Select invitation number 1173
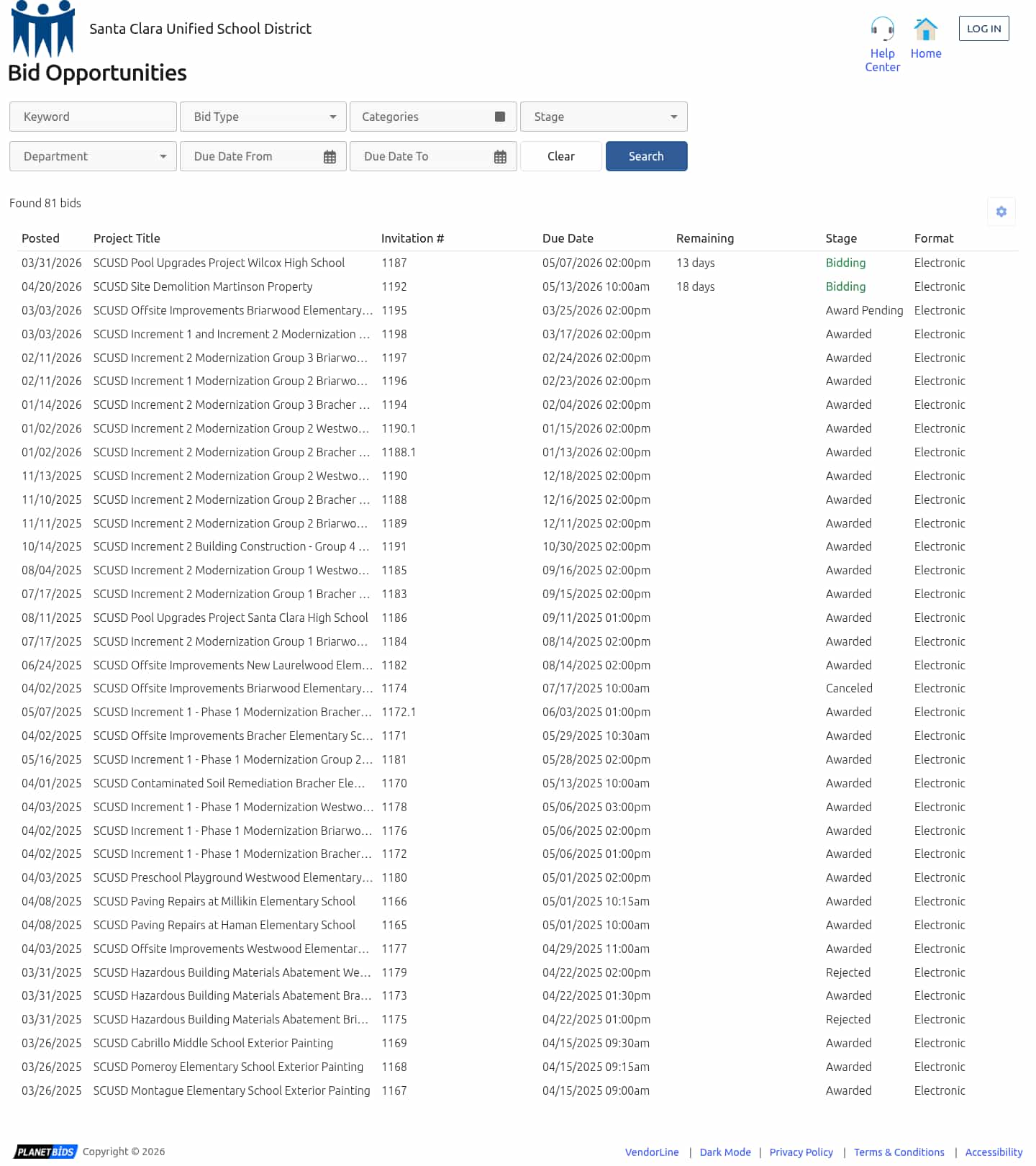Screen dimensions: 1036x1166 coord(394,995)
